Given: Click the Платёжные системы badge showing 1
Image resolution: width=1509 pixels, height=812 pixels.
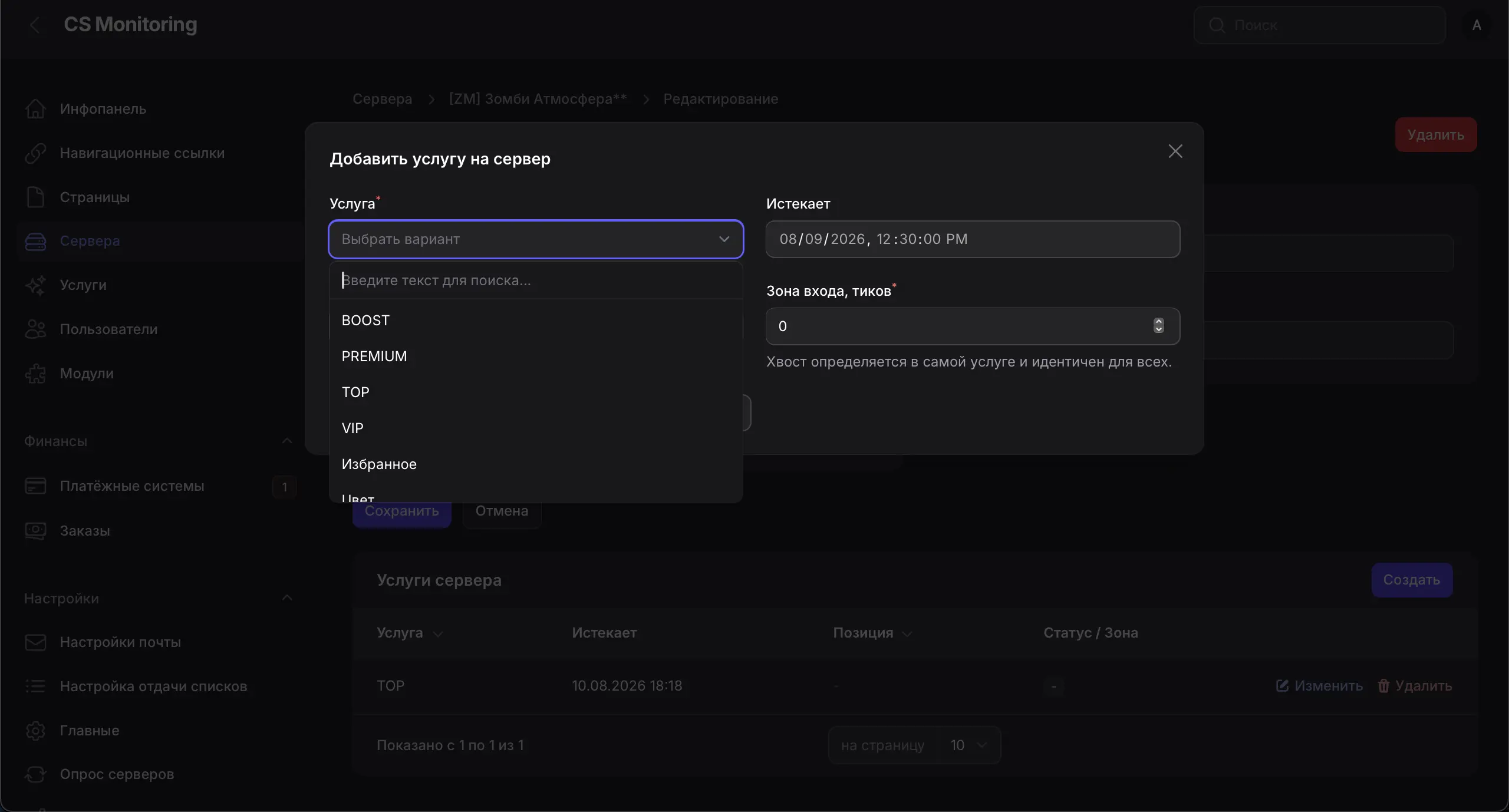Looking at the screenshot, I should tap(284, 487).
